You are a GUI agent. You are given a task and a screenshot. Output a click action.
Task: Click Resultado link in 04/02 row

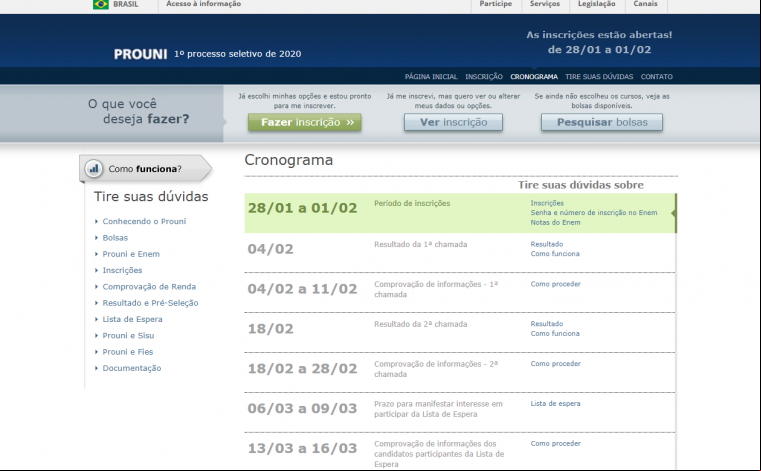click(x=546, y=244)
